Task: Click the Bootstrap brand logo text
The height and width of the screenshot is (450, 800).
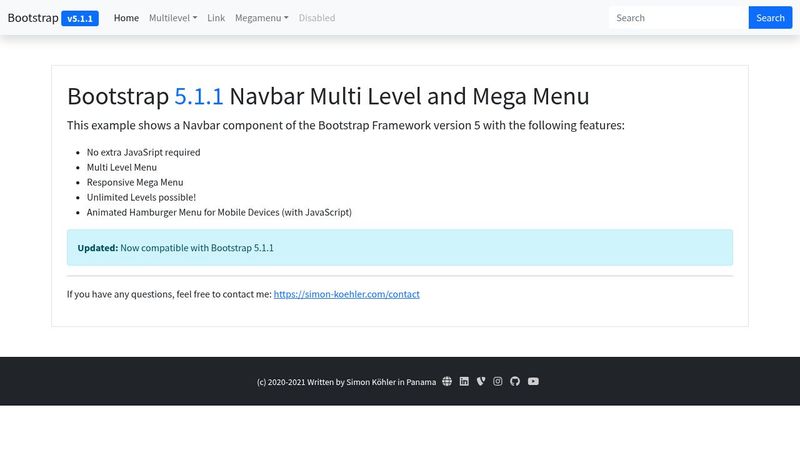Action: [x=33, y=18]
